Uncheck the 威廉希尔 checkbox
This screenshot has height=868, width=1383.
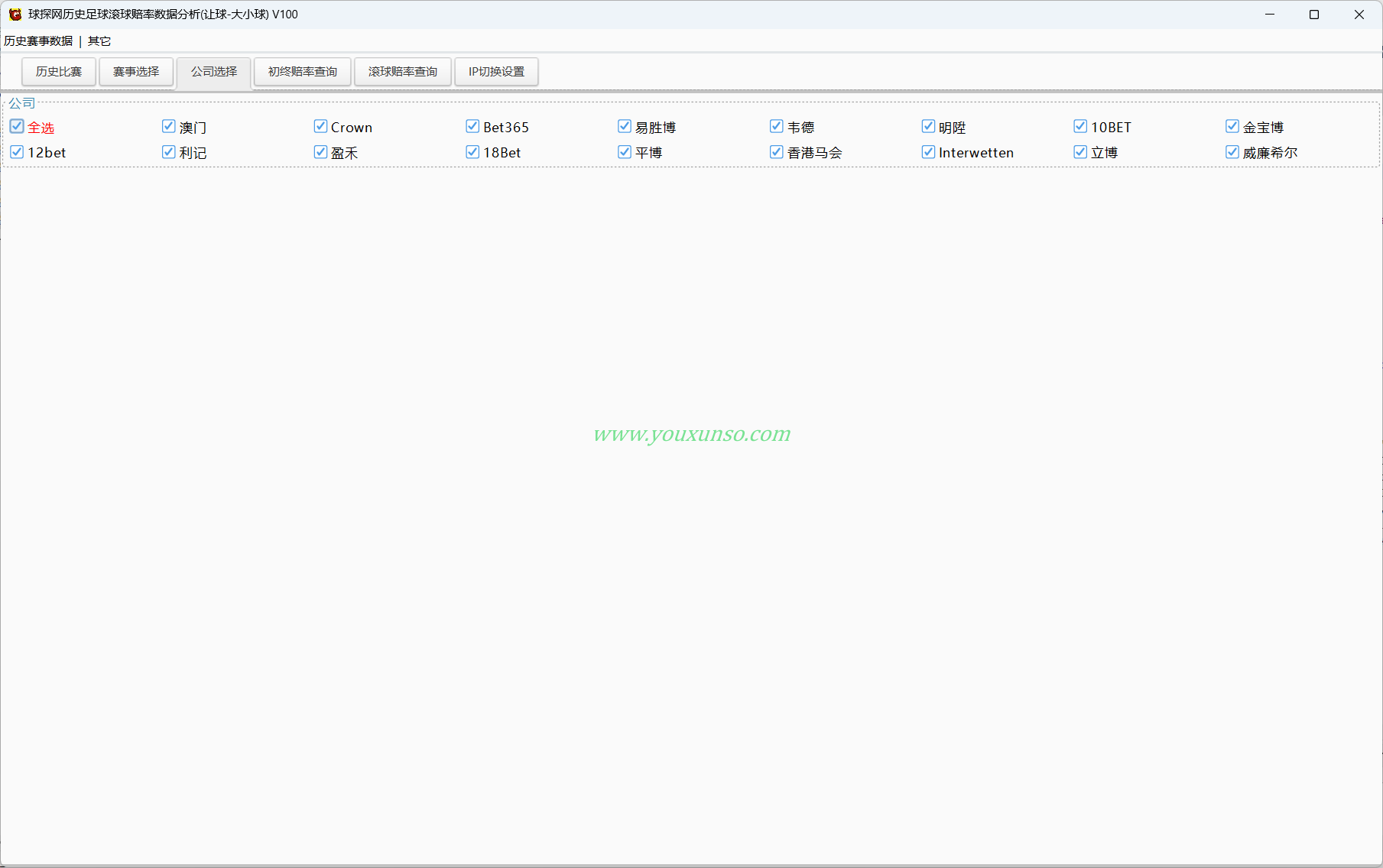pos(1232,152)
